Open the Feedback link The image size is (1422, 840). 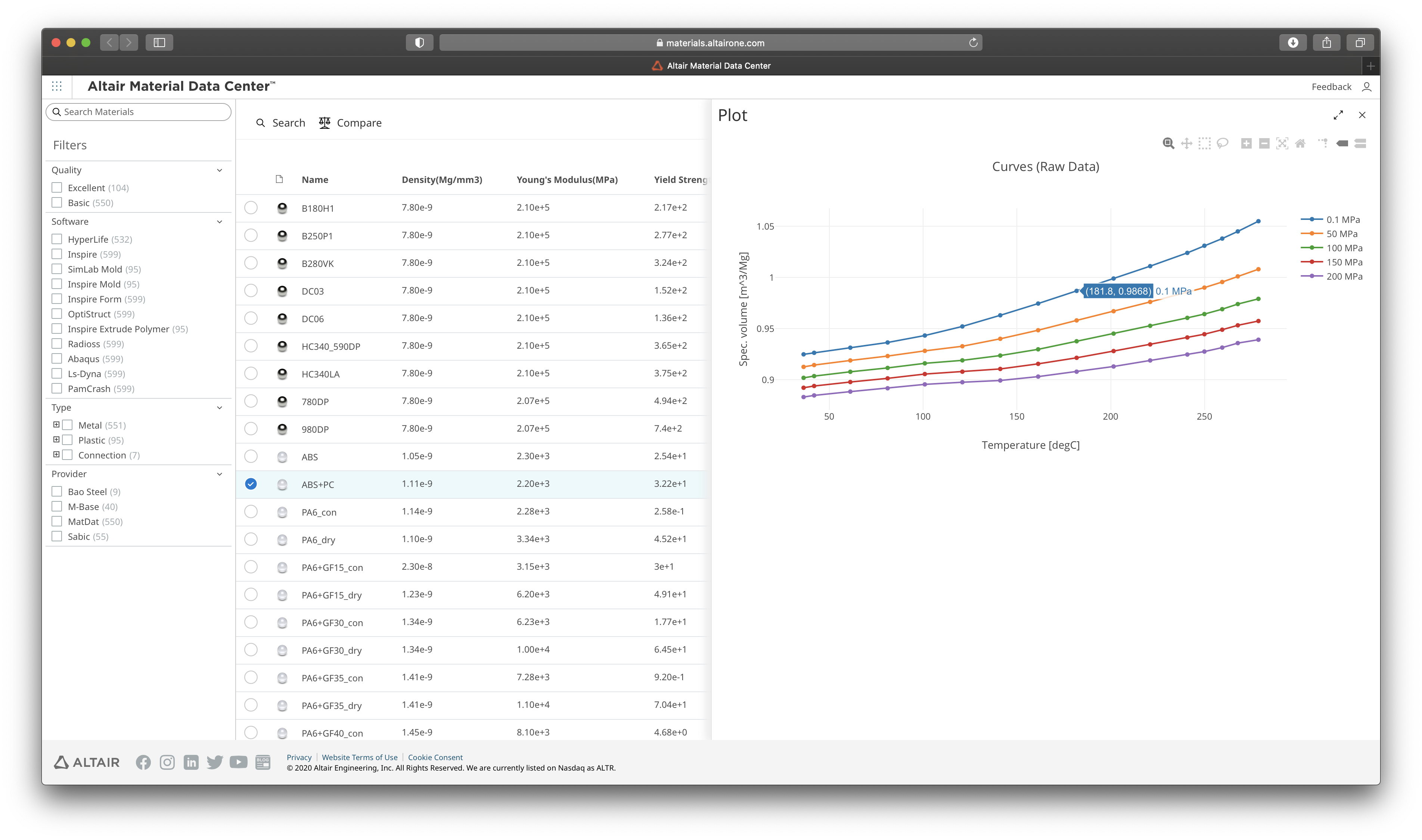click(1331, 87)
